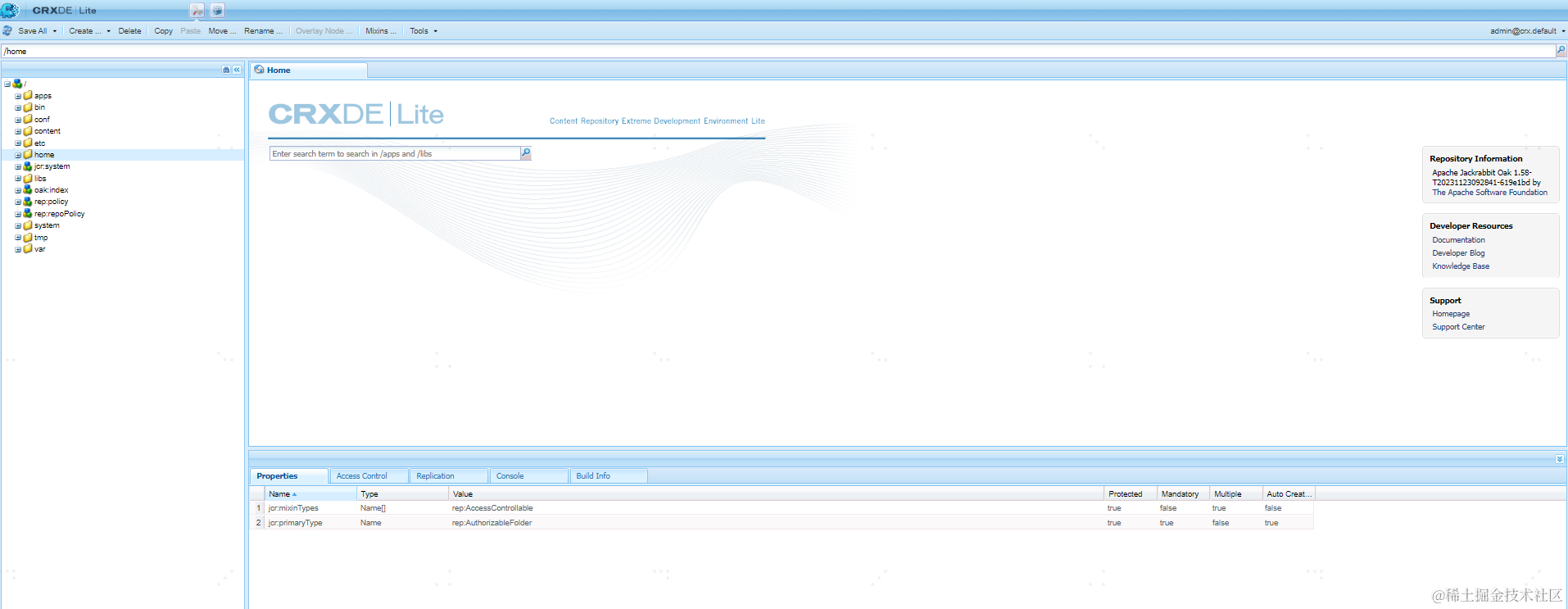Click the Copy toolbar button
The height and width of the screenshot is (609, 1568).
[163, 31]
